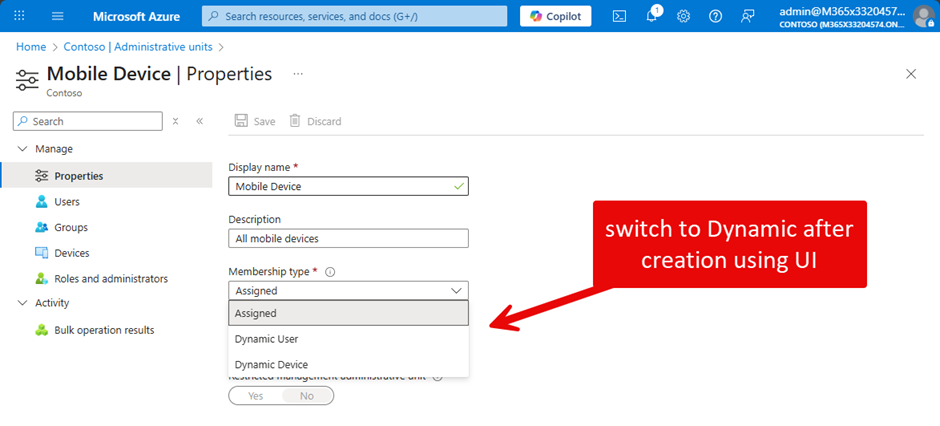Choose Dynamic Device membership option
Viewport: 940px width, 426px height.
coord(348,364)
